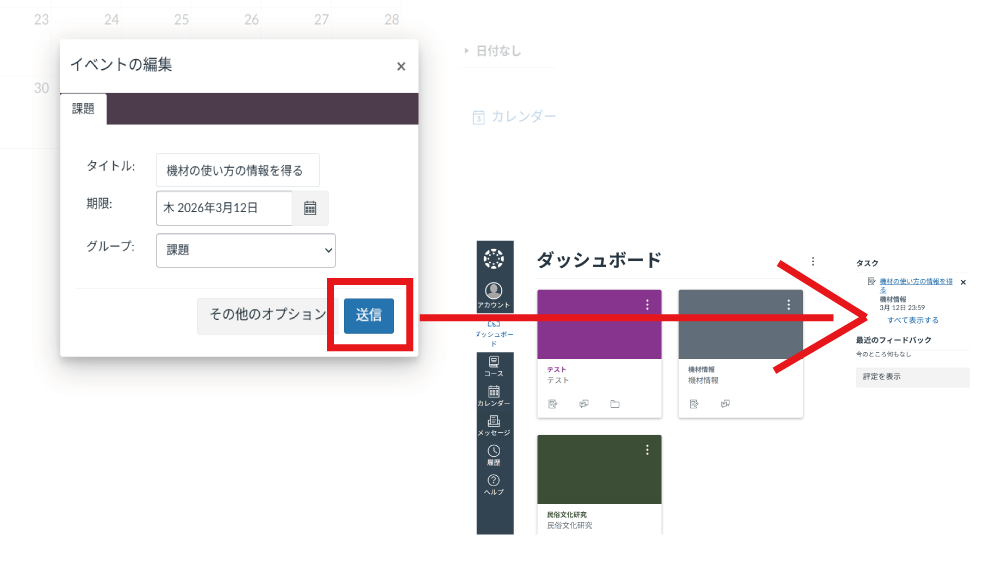Open the date picker beside 期限 field
This screenshot has height=582, width=1000.
(311, 208)
